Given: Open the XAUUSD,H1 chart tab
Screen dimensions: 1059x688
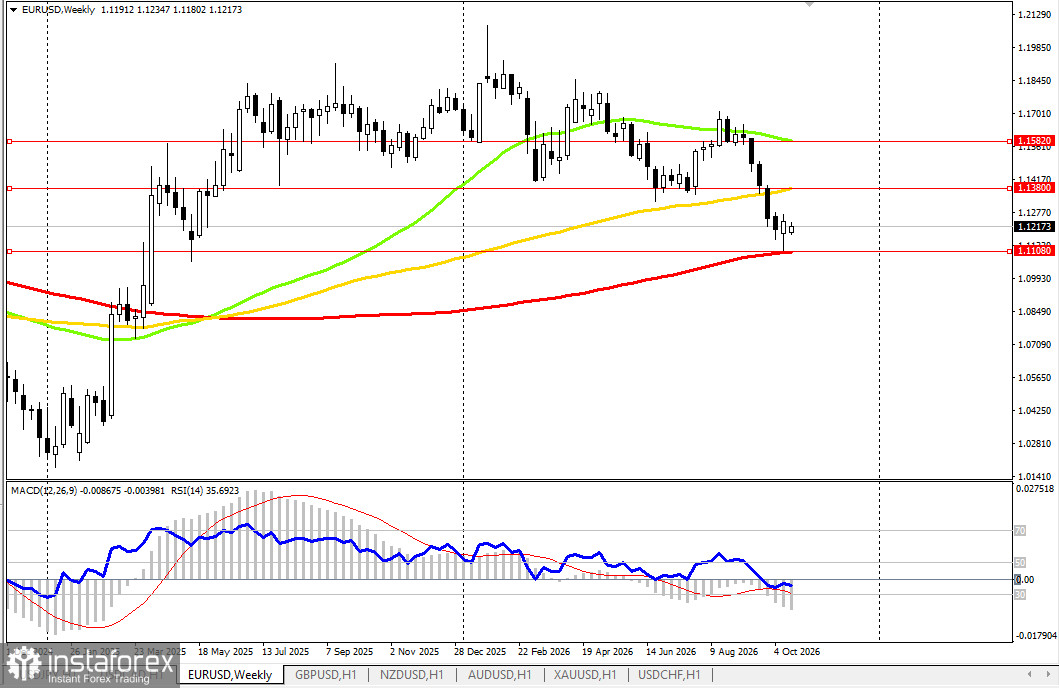Looking at the screenshot, I should (585, 674).
